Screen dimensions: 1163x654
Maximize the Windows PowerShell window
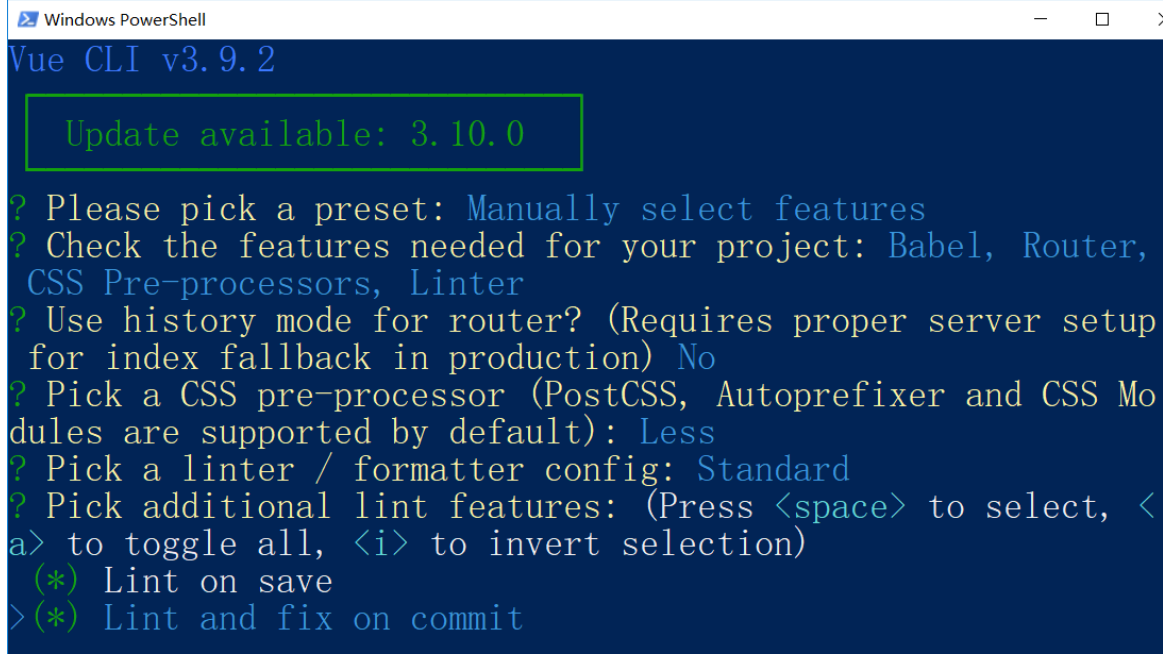(1102, 19)
